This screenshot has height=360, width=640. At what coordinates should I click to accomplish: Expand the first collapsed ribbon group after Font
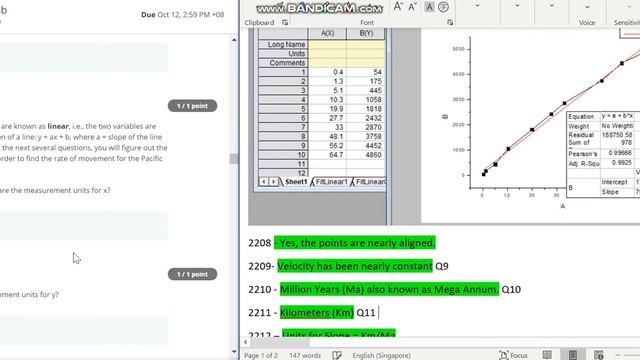477,6
